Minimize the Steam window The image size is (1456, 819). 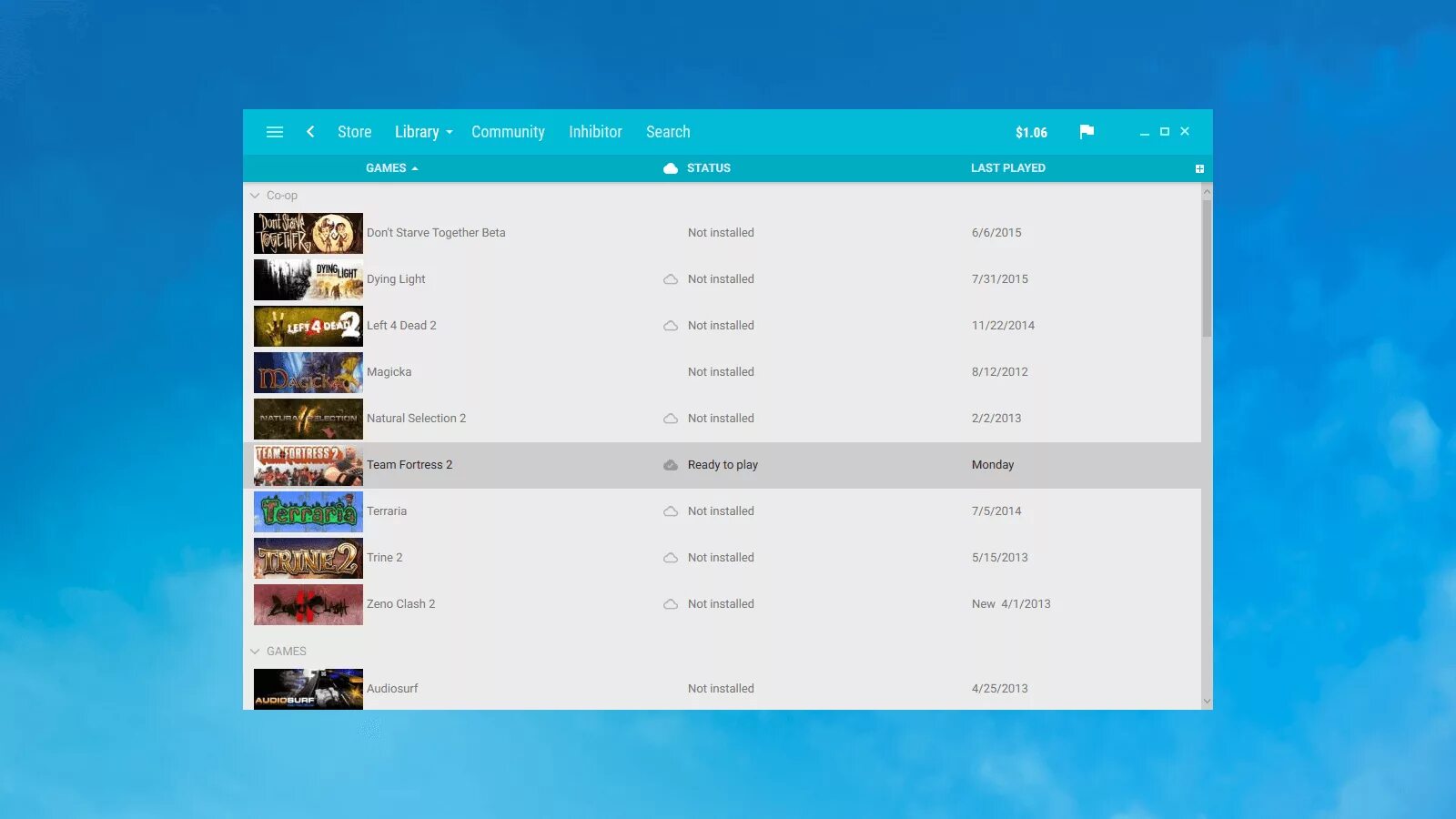pyautogui.click(x=1145, y=133)
